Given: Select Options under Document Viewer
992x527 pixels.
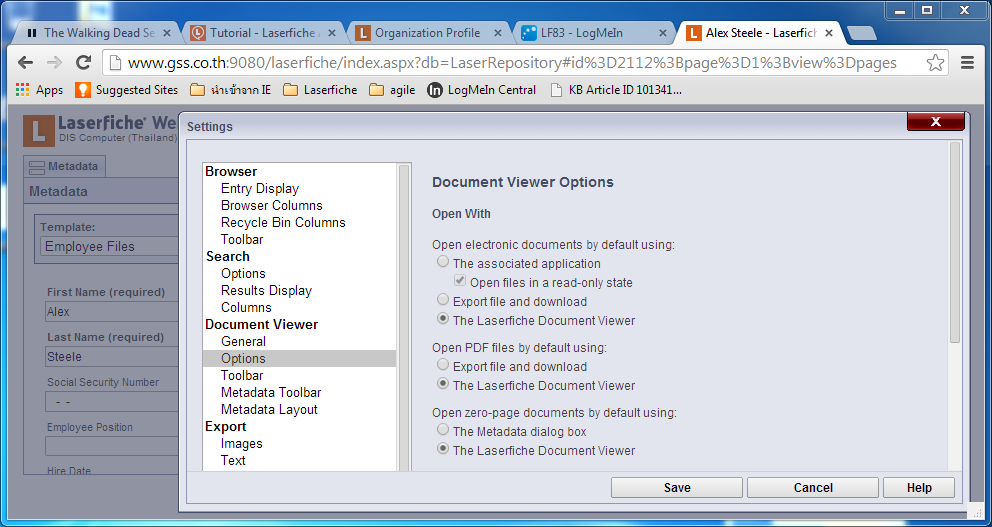Looking at the screenshot, I should (x=299, y=359).
